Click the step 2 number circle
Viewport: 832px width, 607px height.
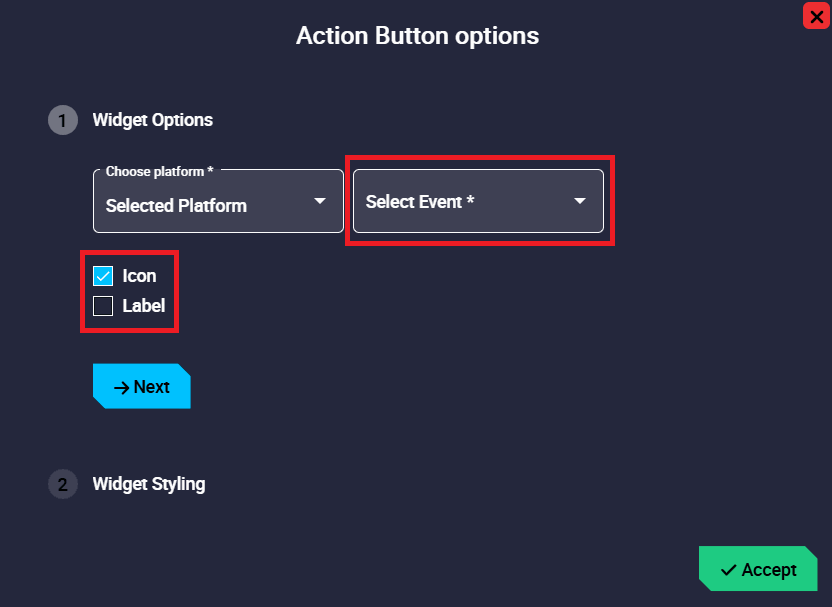tap(62, 485)
